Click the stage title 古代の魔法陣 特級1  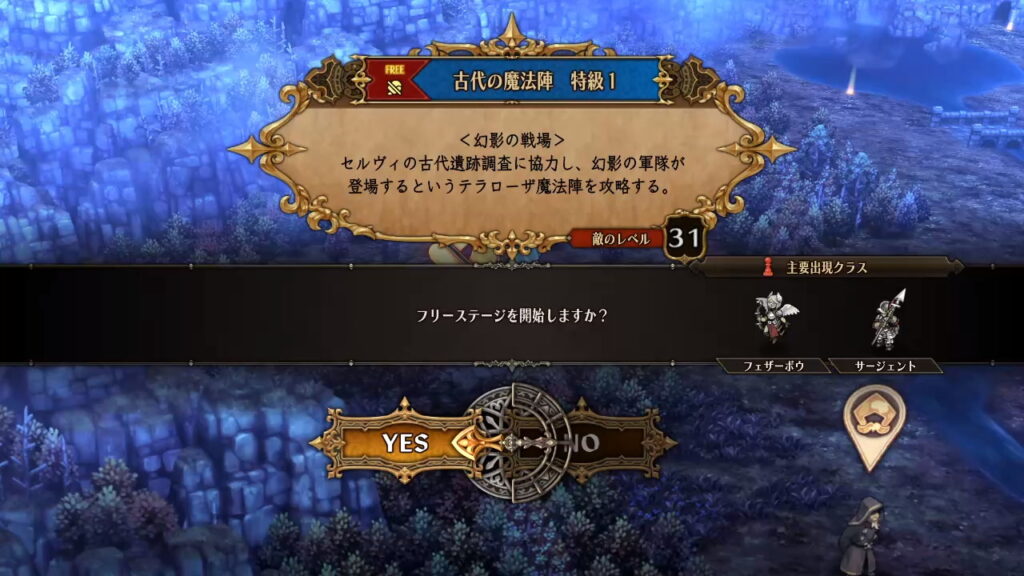pos(534,81)
